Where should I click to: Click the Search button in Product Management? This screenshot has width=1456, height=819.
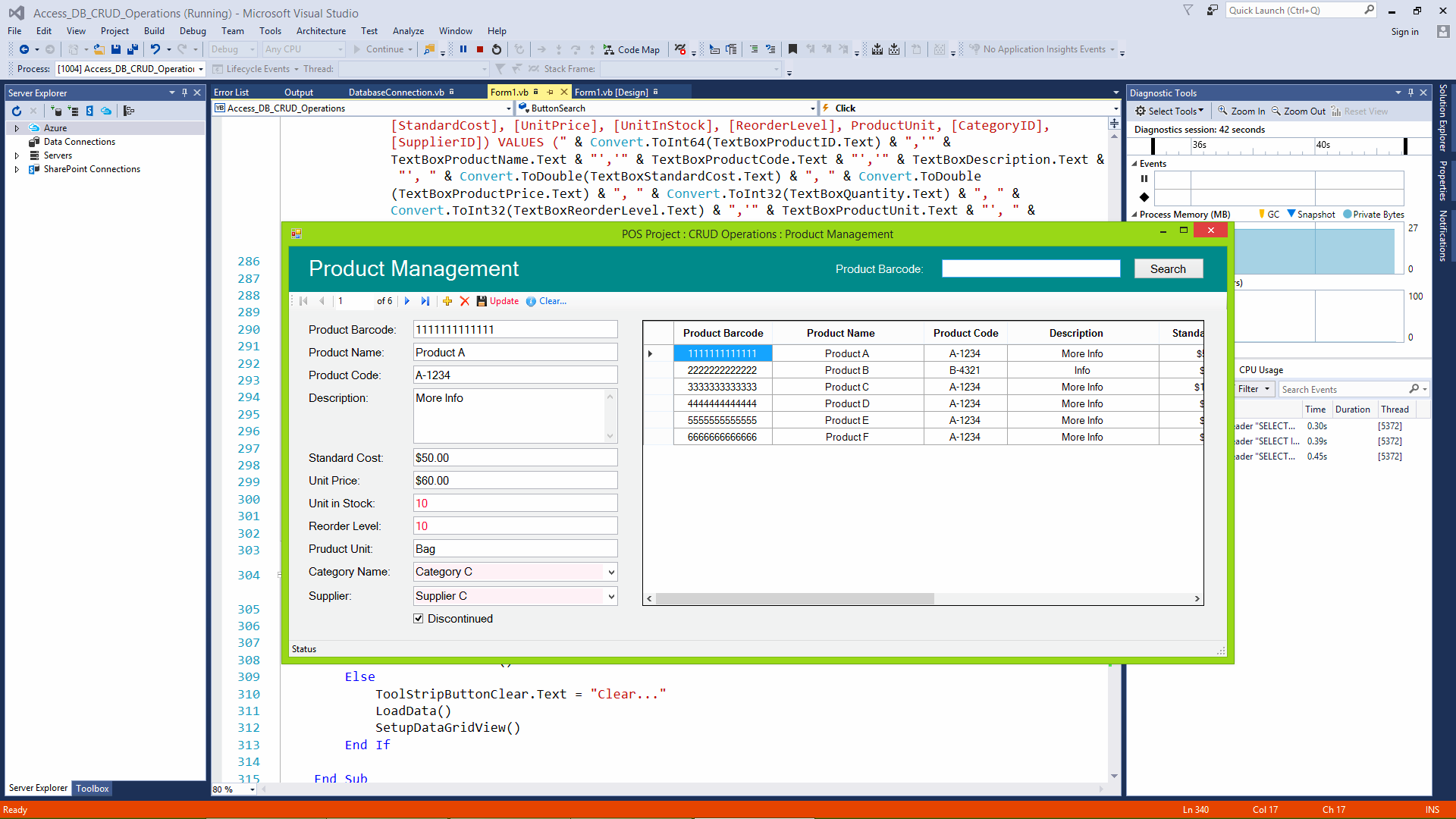(1168, 269)
